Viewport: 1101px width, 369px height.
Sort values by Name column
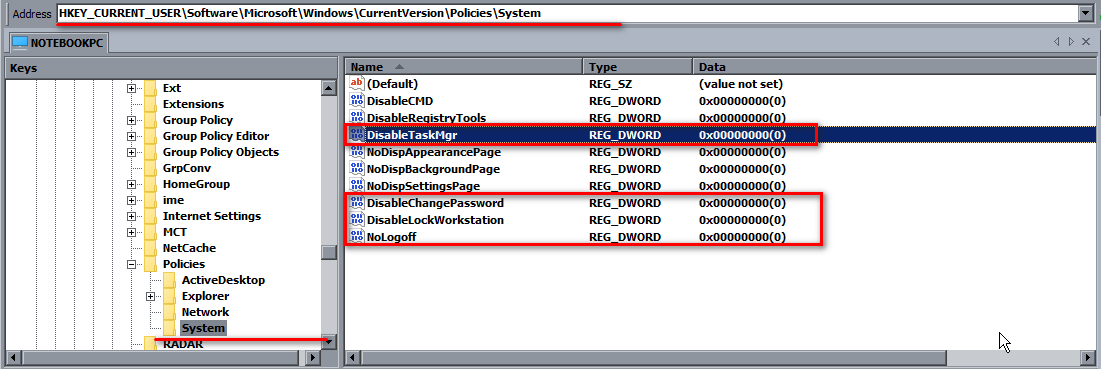pos(463,67)
